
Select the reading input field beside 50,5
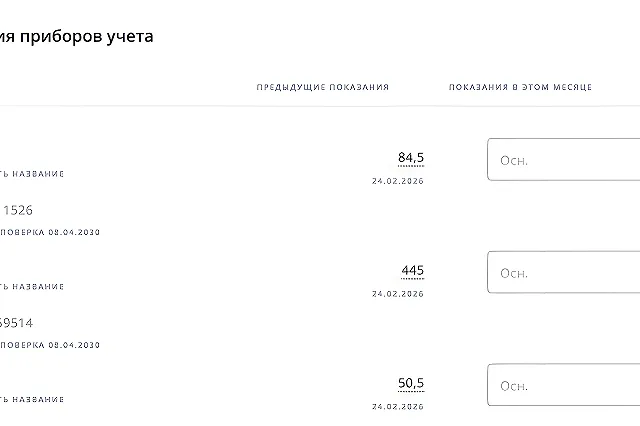565,385
